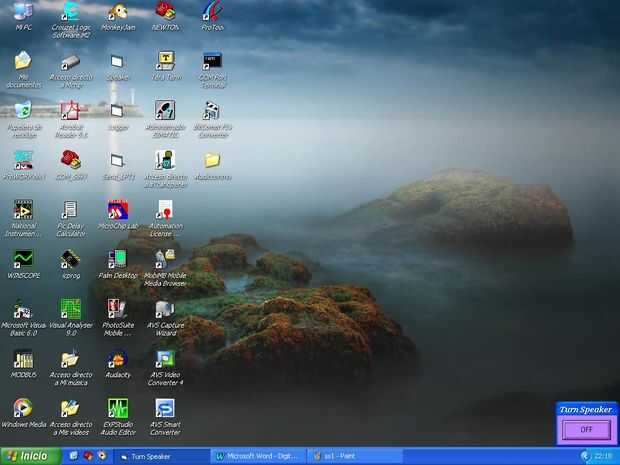Click the PIC Delay Calculator icon
The width and height of the screenshot is (620, 465).
pos(70,219)
